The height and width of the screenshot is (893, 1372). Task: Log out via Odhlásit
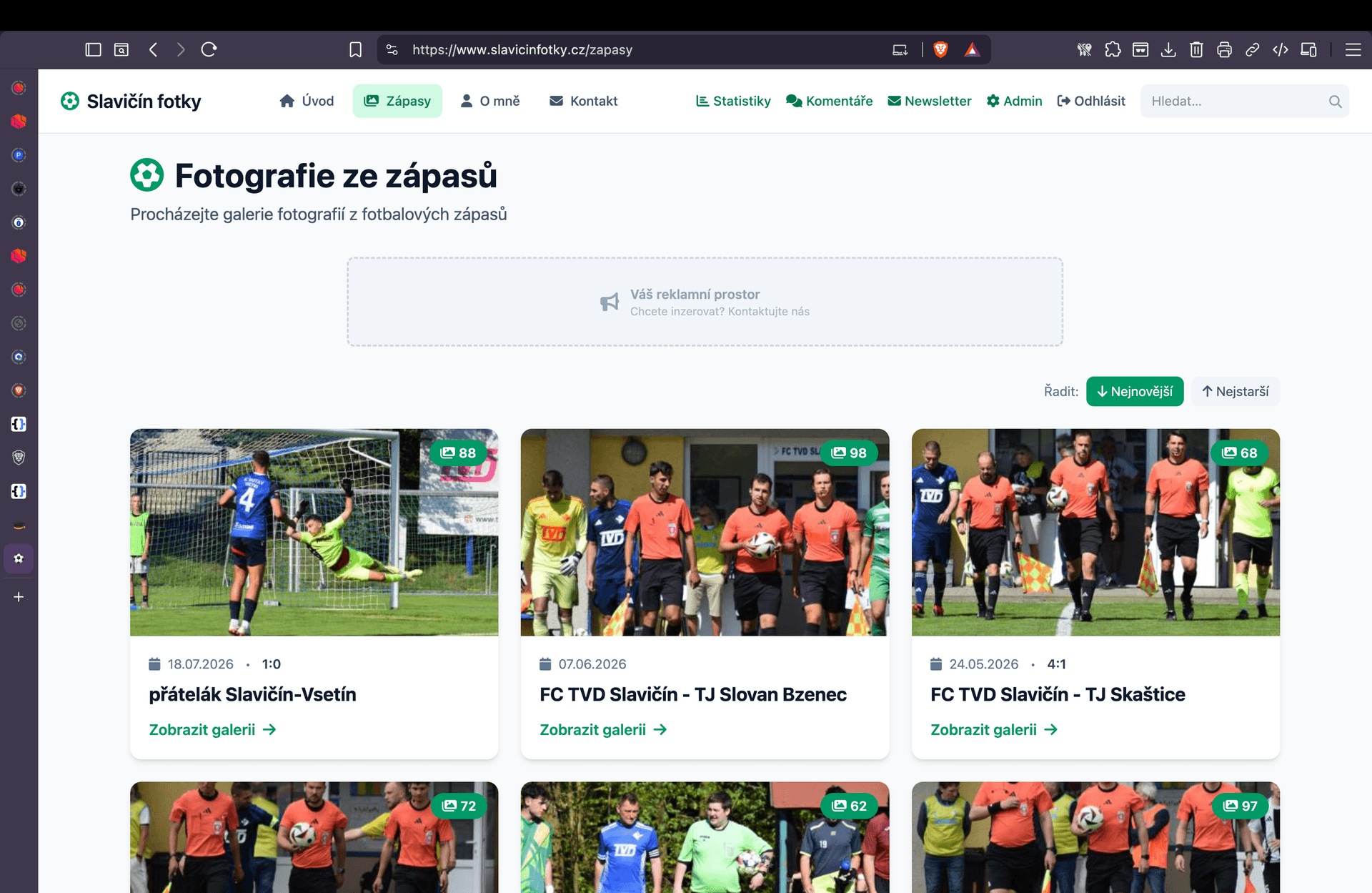[x=1091, y=101]
